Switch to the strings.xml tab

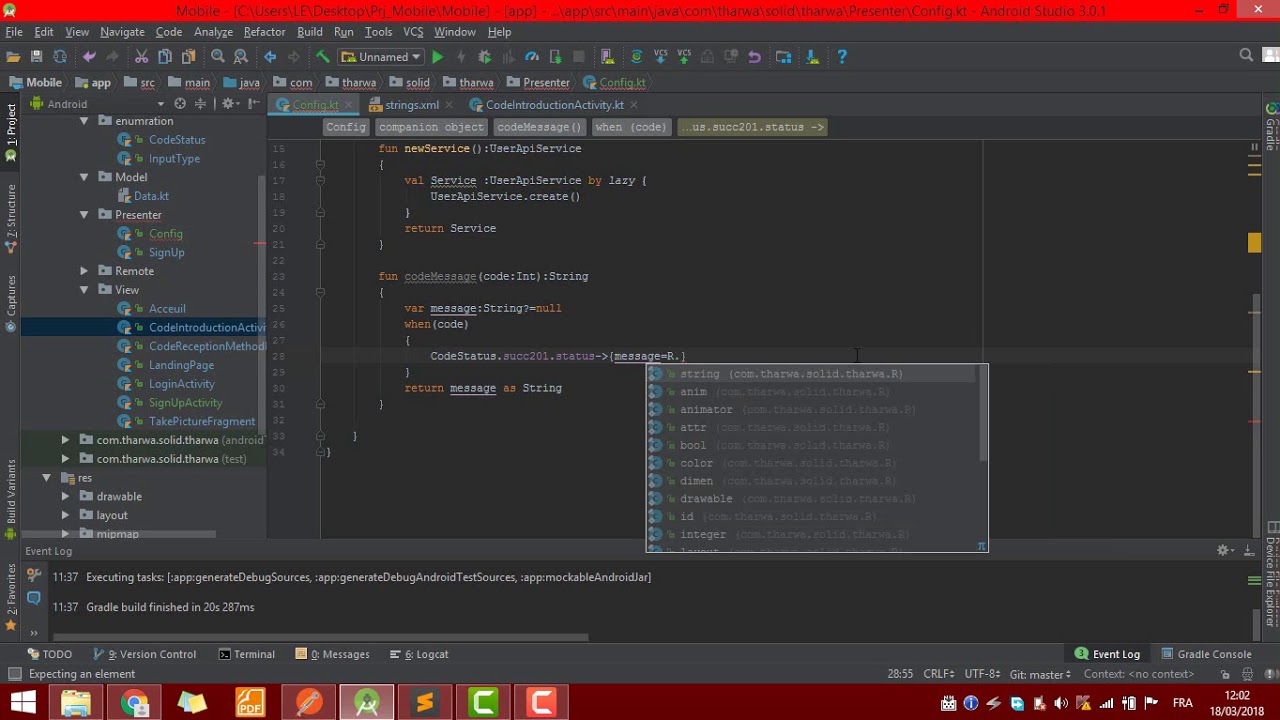point(411,105)
